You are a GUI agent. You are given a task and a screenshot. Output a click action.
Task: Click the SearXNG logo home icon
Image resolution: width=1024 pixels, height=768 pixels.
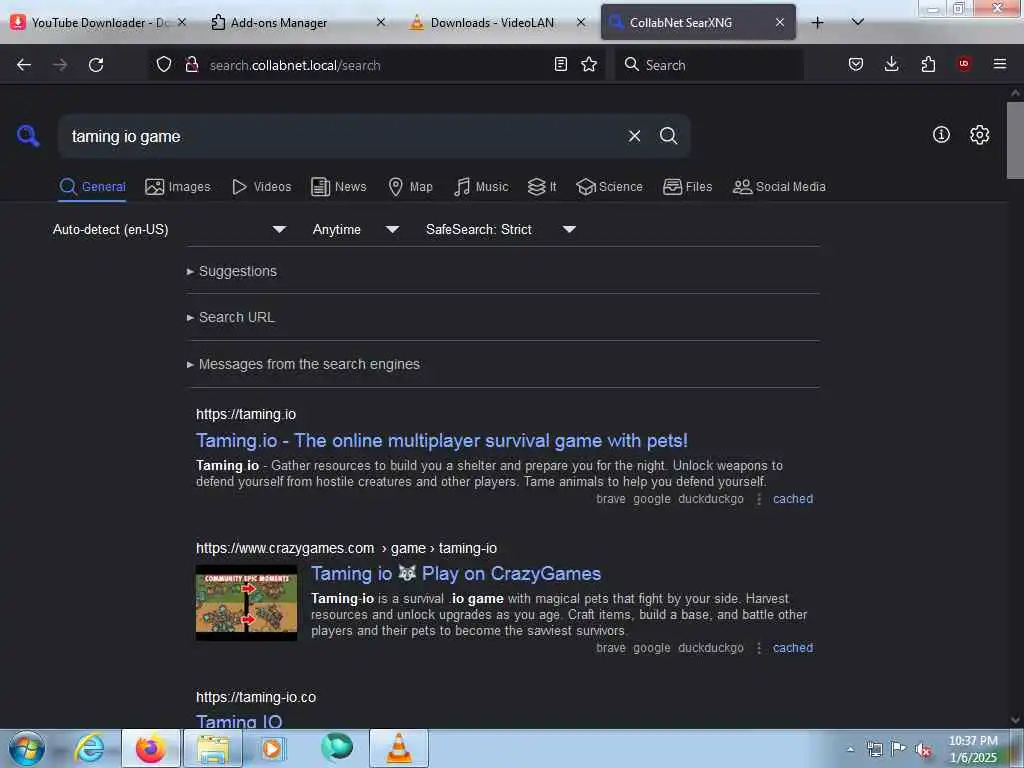(x=28, y=136)
